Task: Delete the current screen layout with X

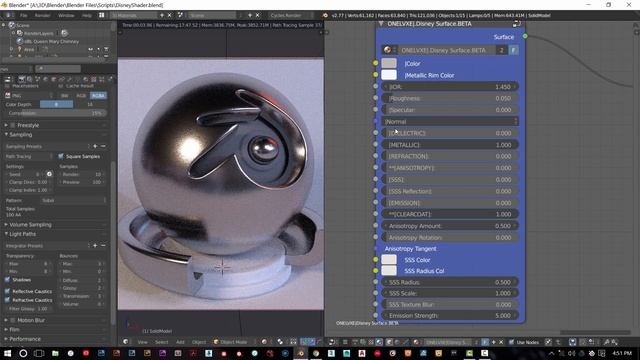Action: (170, 15)
